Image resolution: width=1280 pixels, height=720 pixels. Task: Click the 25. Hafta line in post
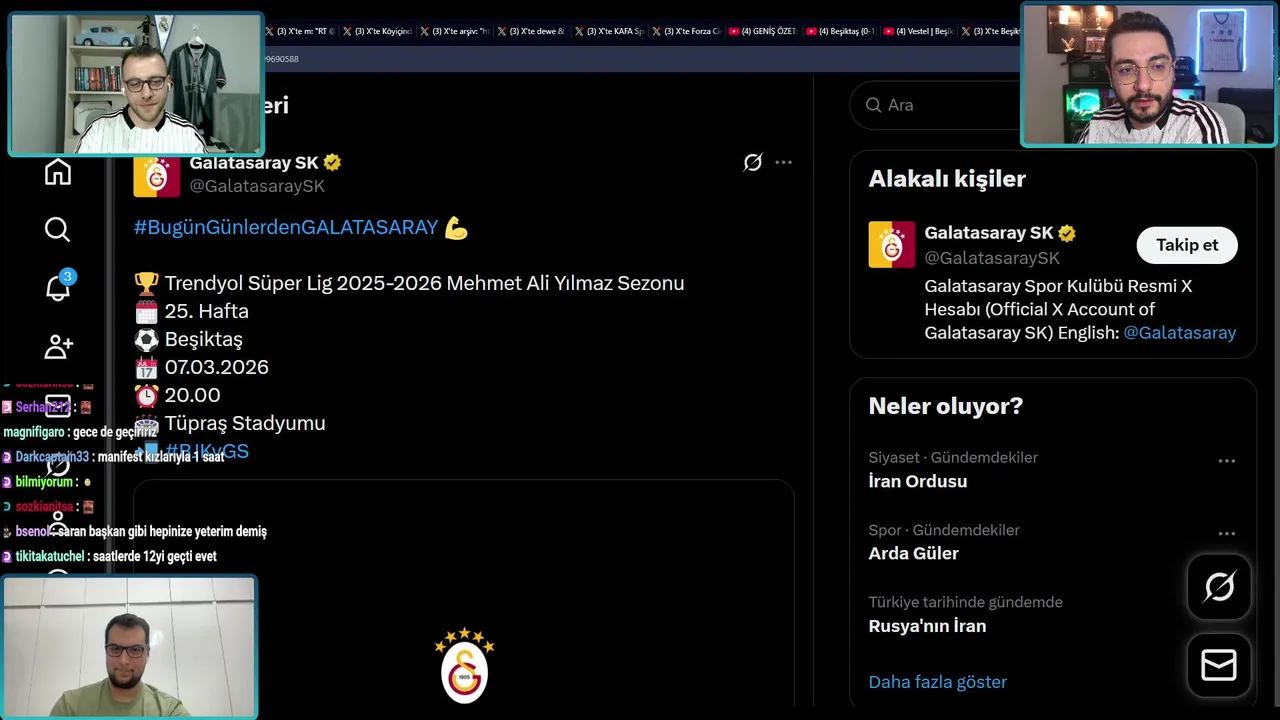192,311
